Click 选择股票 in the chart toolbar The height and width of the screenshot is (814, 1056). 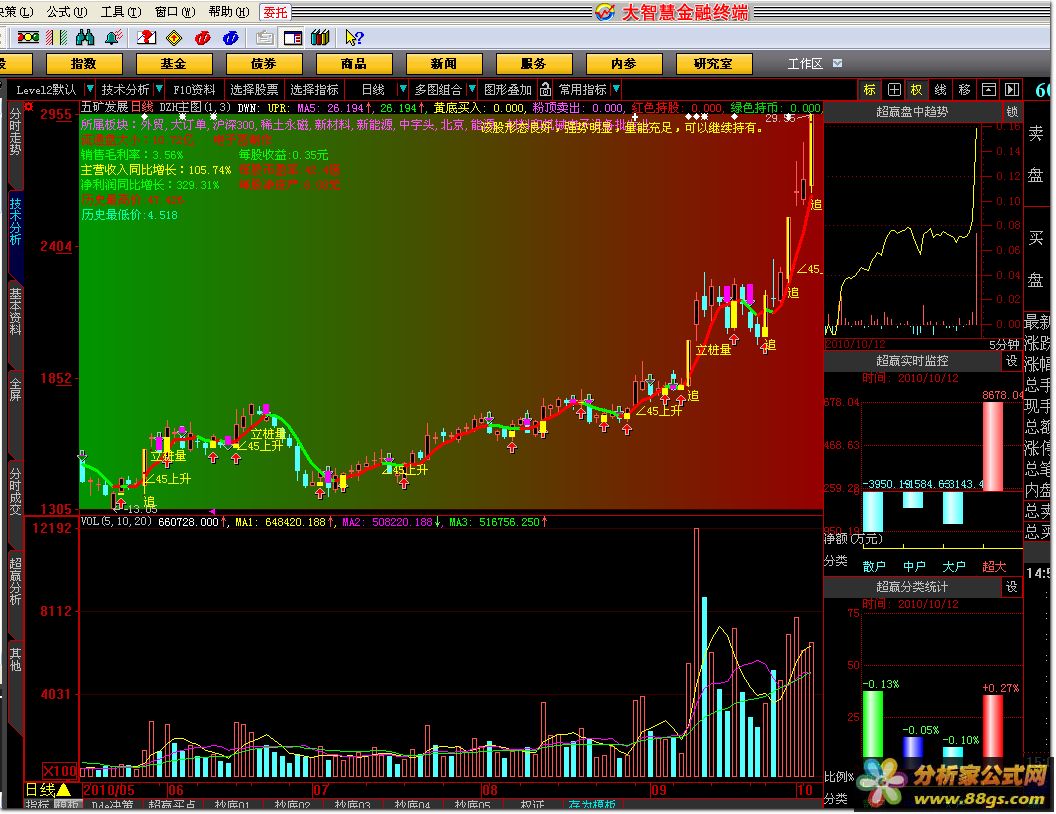click(254, 90)
